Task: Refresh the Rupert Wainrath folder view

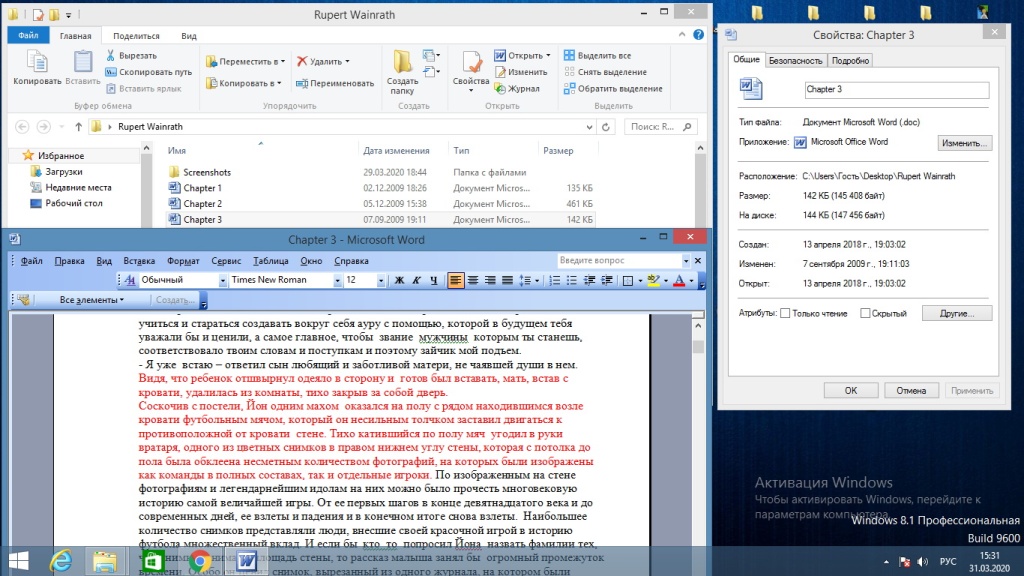Action: point(606,127)
